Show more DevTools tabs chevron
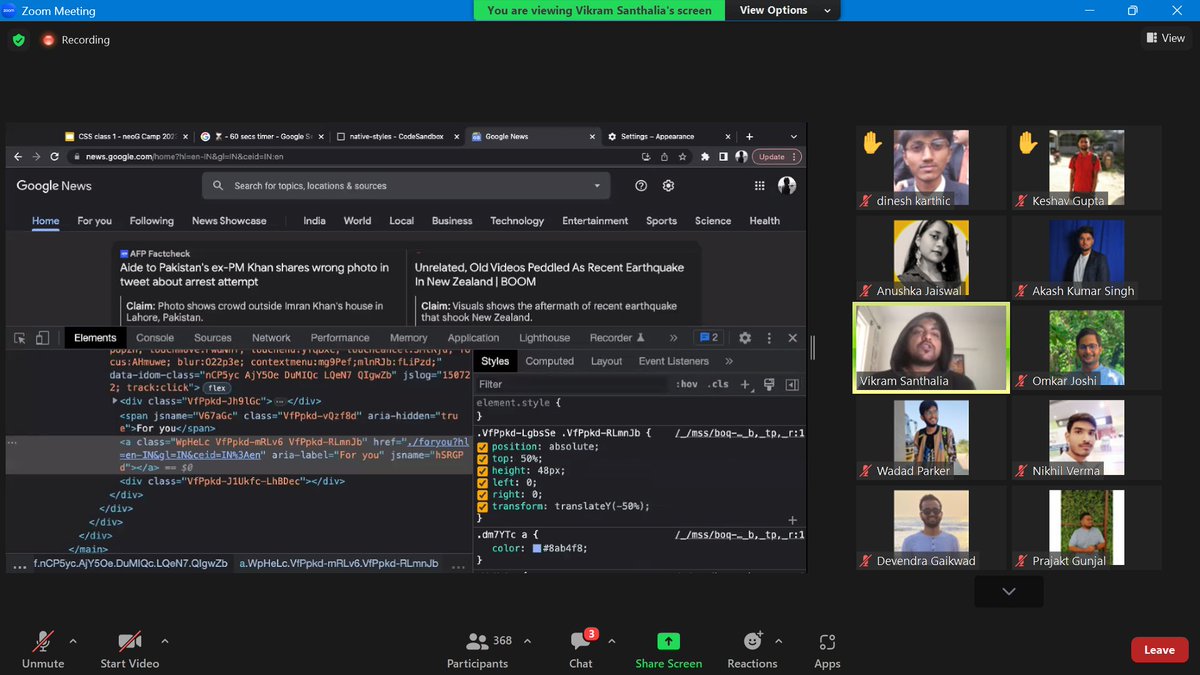1200x675 pixels. coord(673,338)
